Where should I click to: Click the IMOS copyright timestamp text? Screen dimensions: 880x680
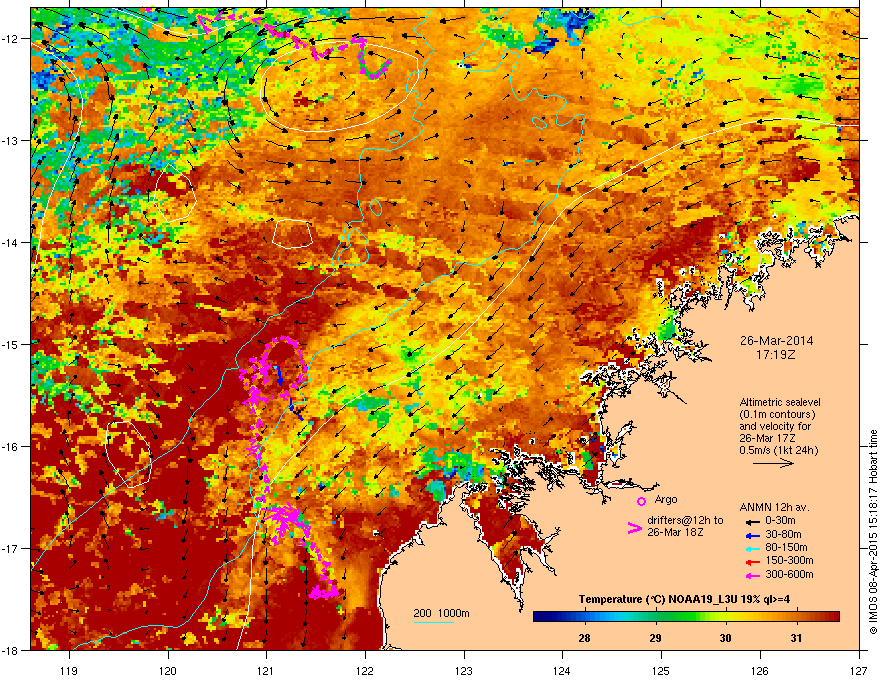point(873,532)
